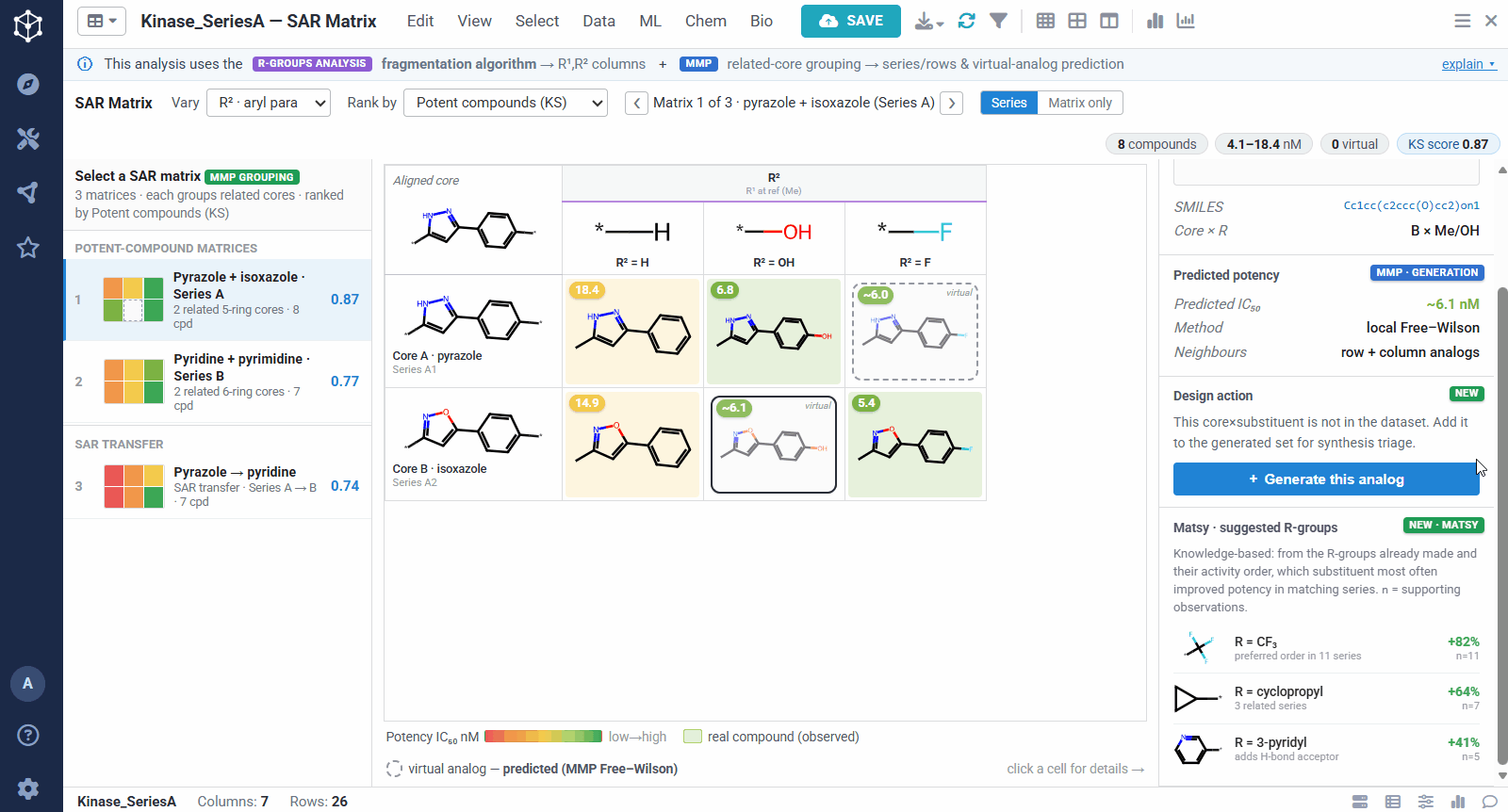Open favorites star icon in sidebar
This screenshot has height=812, width=1508.
[28, 248]
